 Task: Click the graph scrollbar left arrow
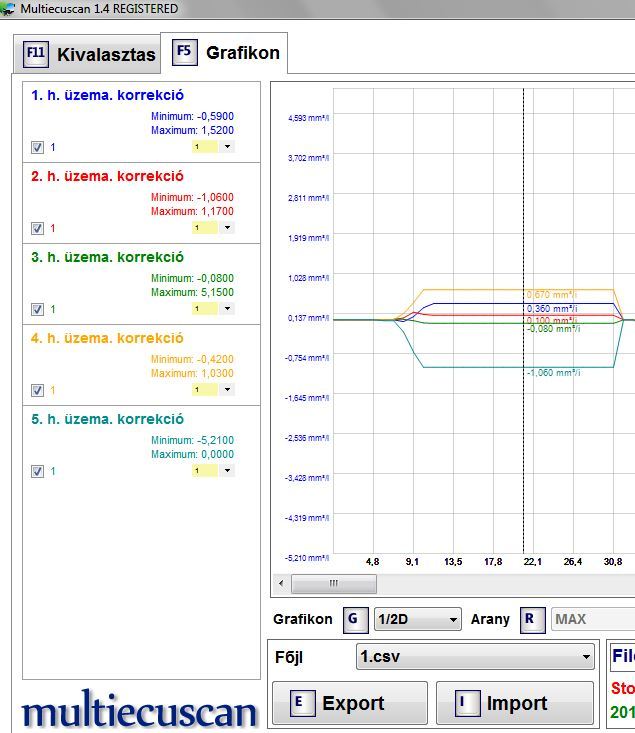pyautogui.click(x=281, y=583)
